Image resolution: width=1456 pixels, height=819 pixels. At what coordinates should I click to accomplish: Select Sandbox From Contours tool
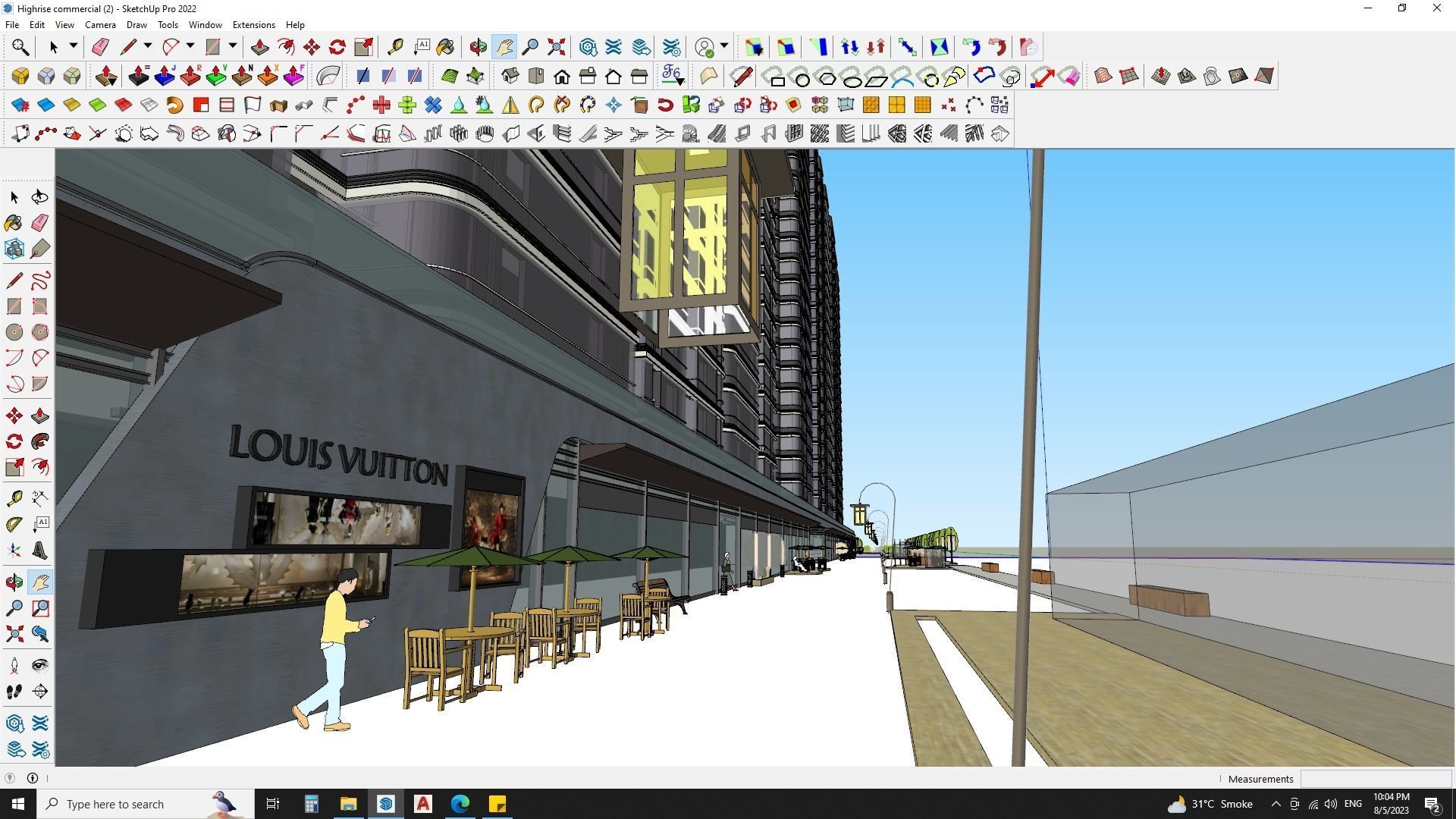[1103, 76]
